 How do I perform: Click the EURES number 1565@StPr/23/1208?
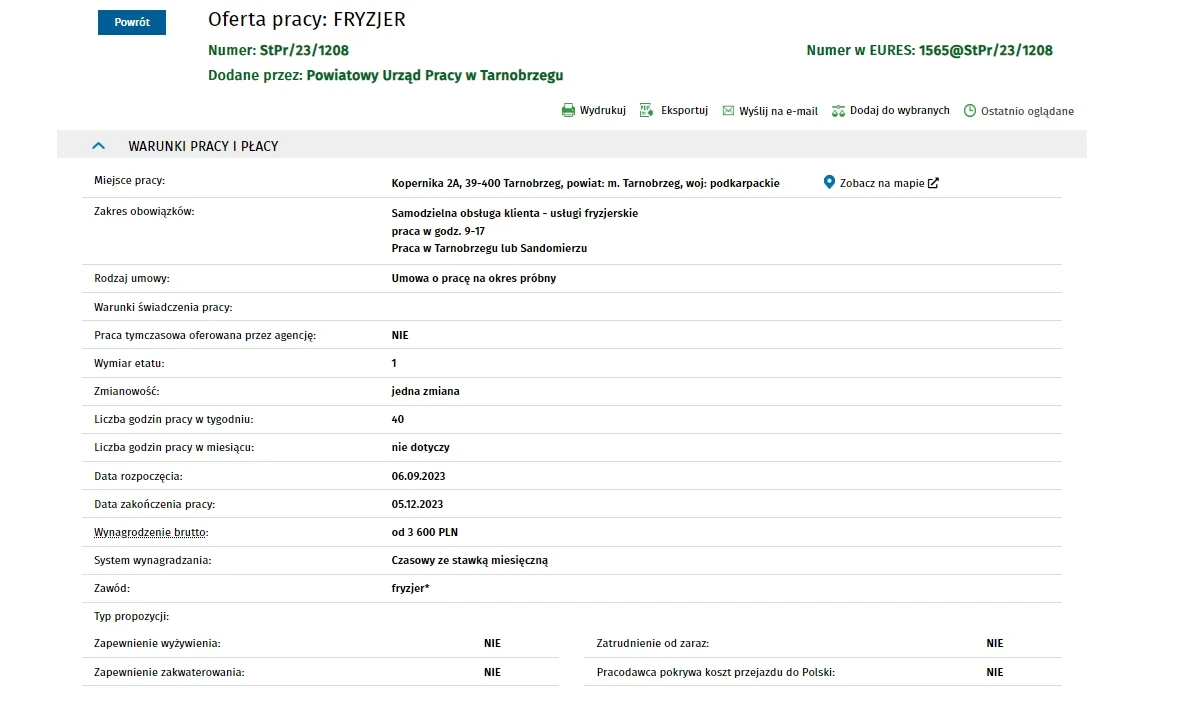coord(986,50)
